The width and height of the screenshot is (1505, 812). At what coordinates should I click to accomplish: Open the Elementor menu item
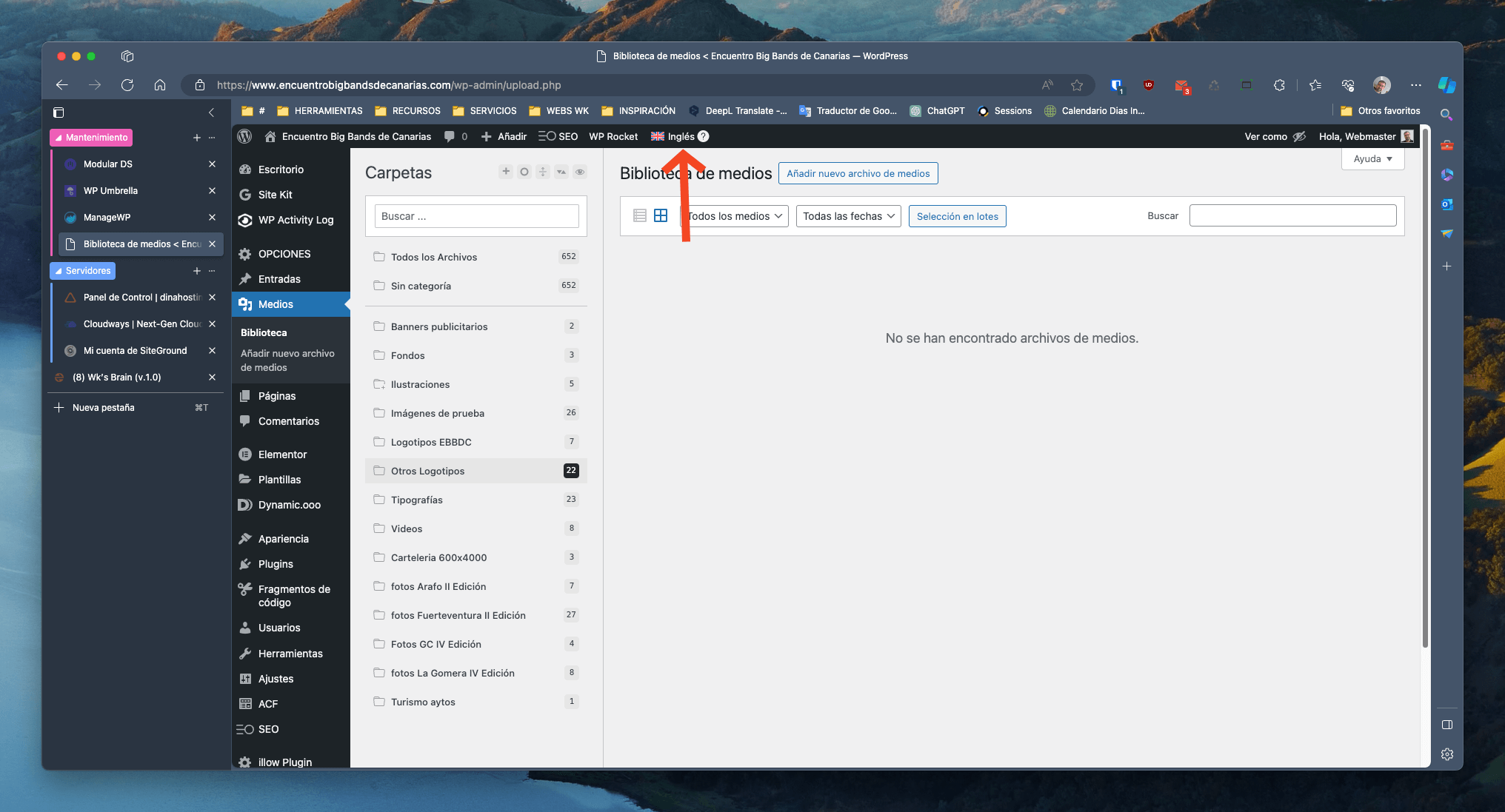point(290,454)
